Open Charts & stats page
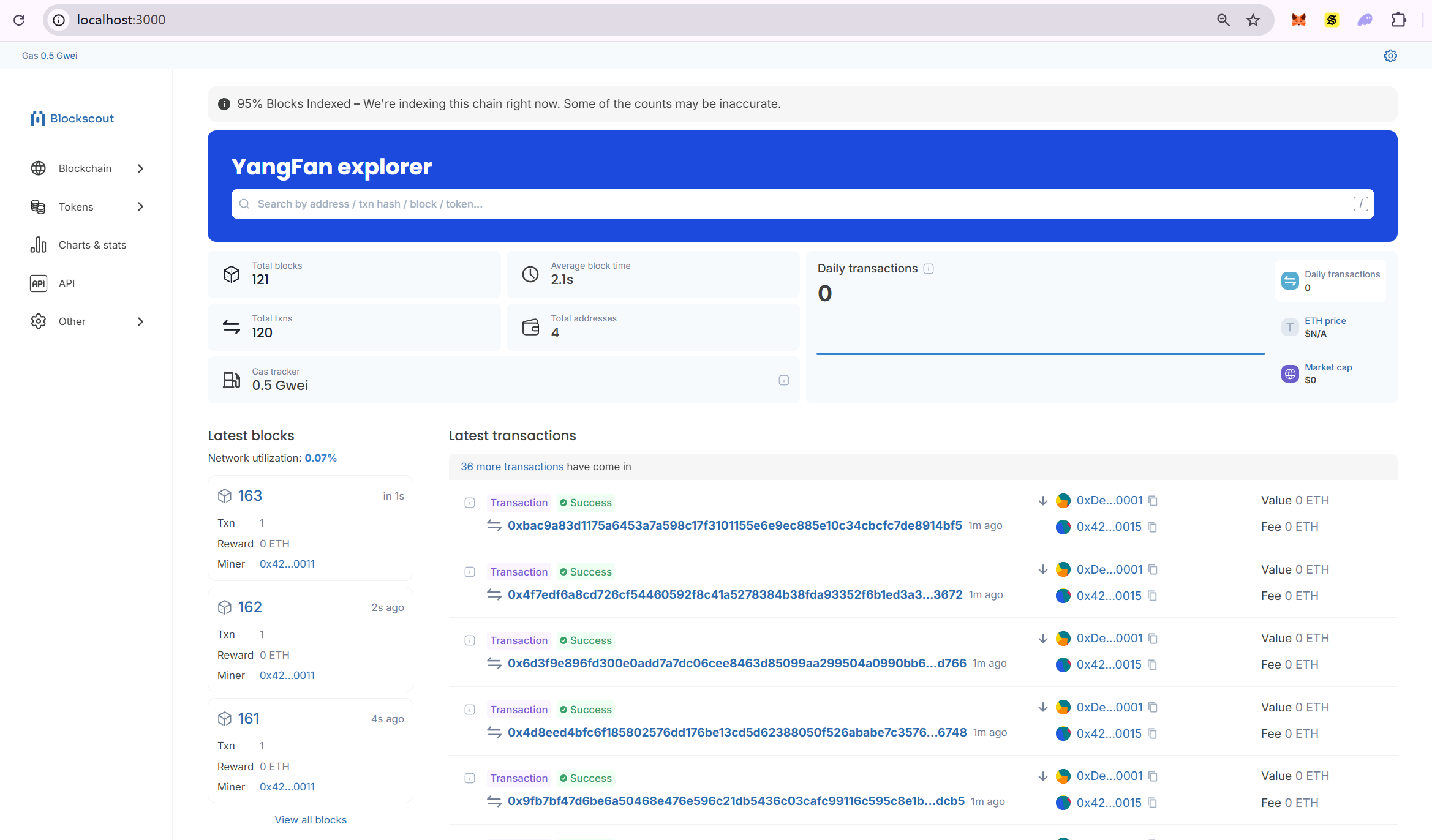 [x=92, y=245]
